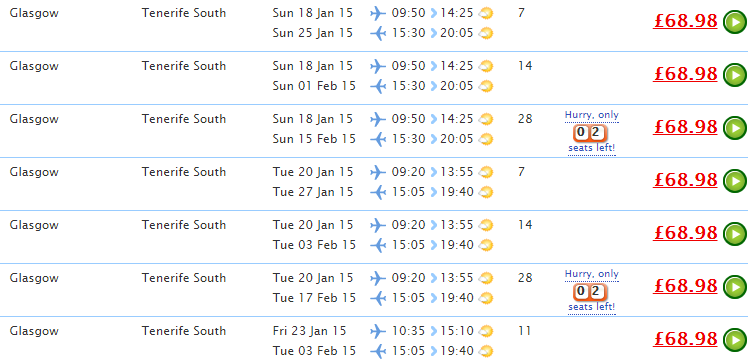Click green arrow for Sun 18 Jan 7-night flight
Screen dimensions: 751x364
pos(735,22)
